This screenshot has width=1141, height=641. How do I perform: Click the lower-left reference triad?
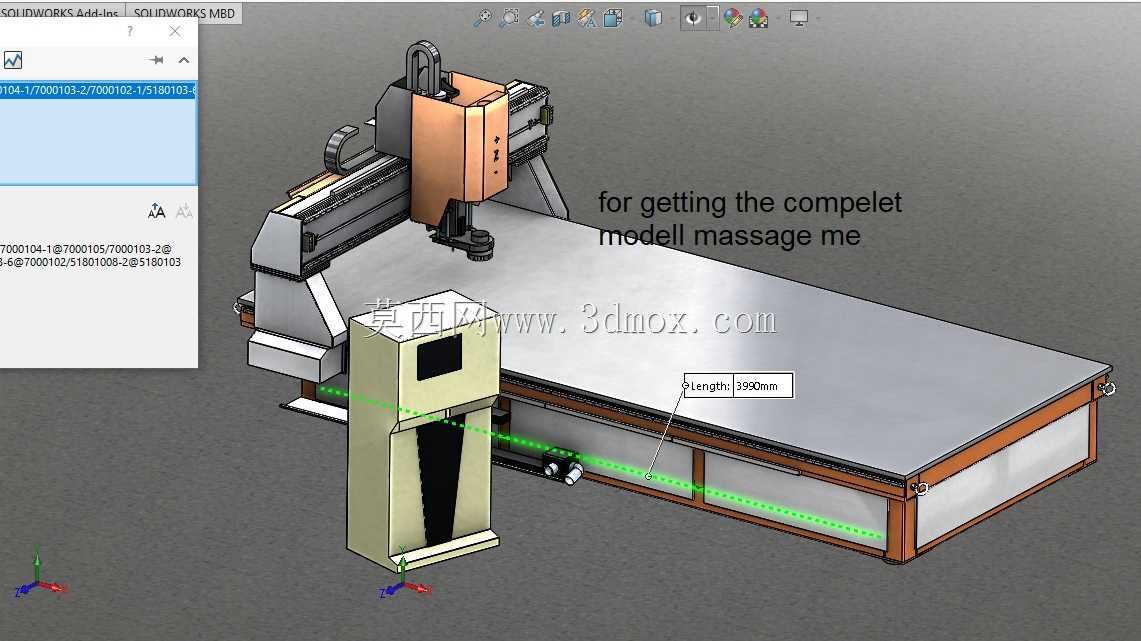click(39, 575)
